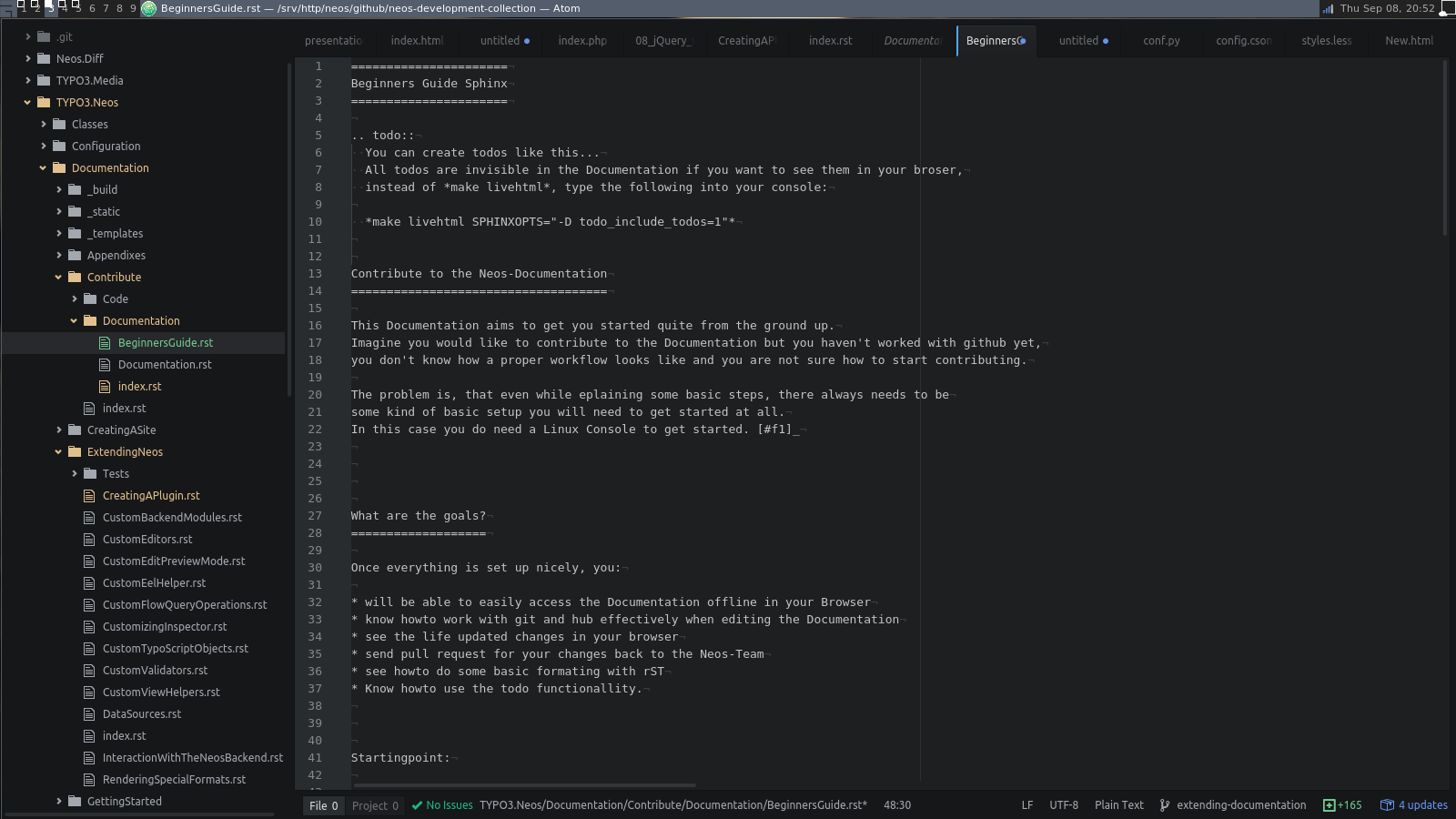
Task: Click the Atom application icon in title bar
Action: pyautogui.click(x=149, y=8)
